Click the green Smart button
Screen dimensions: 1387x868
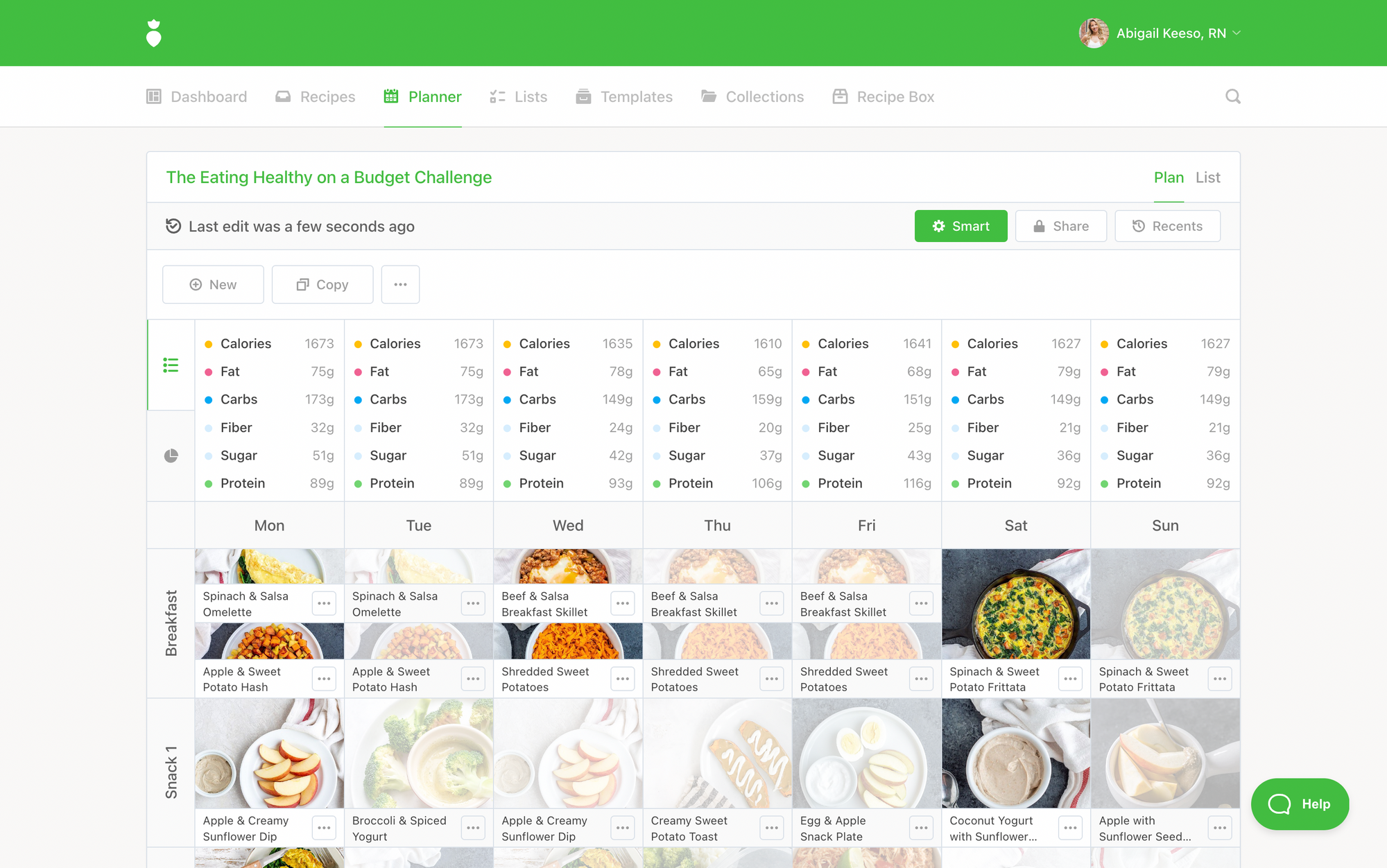960,226
